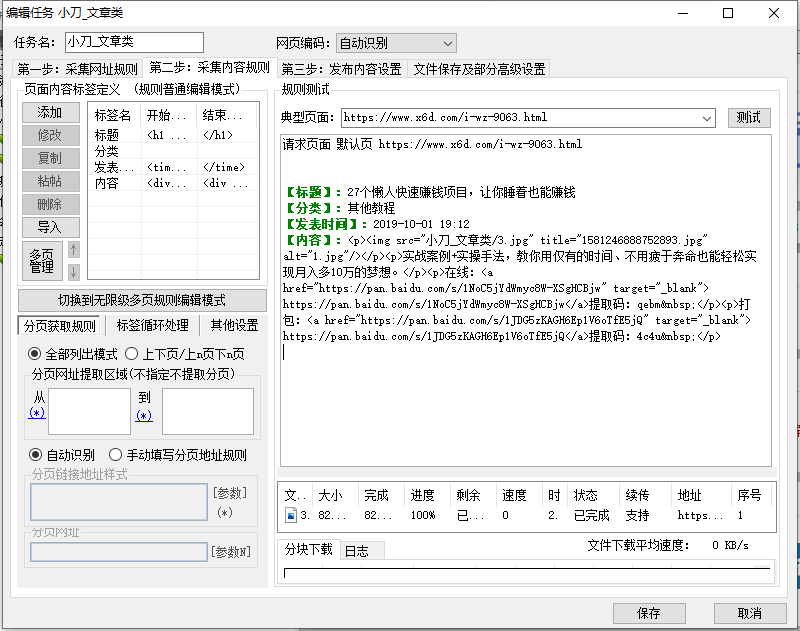Open 文件保存及部分高级设置 tab

pyautogui.click(x=479, y=69)
